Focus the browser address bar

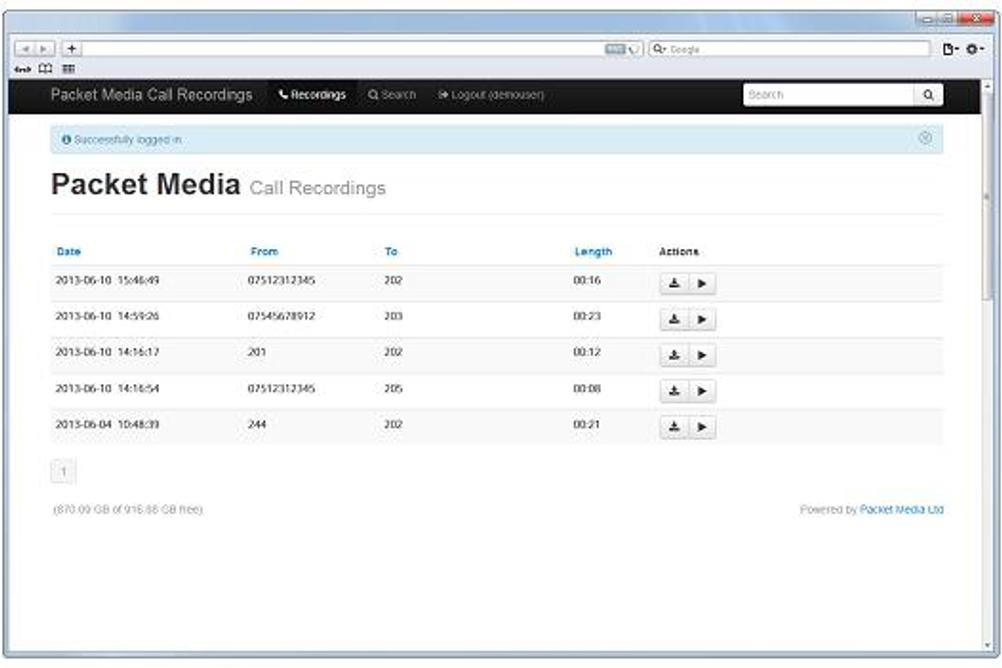tap(343, 49)
